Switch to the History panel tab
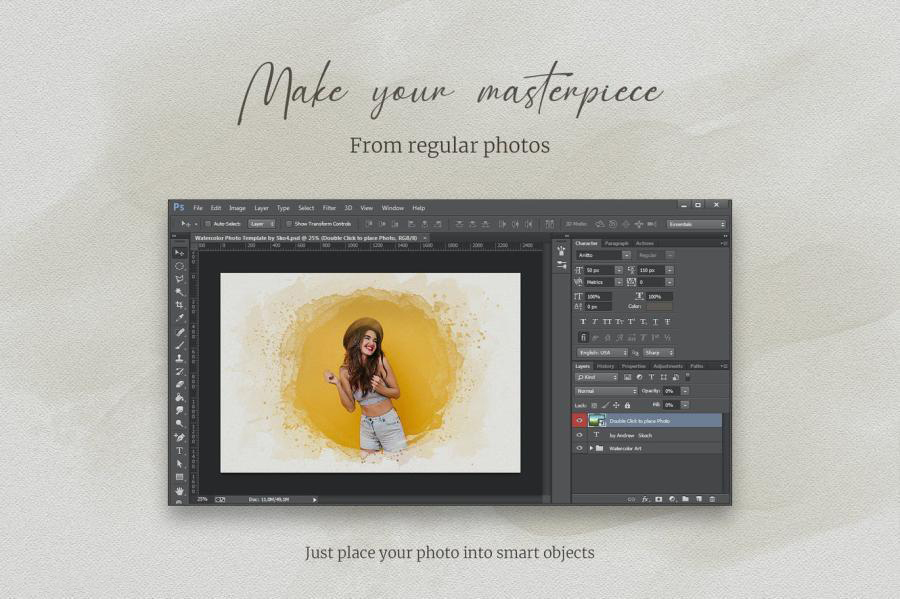 coord(606,366)
